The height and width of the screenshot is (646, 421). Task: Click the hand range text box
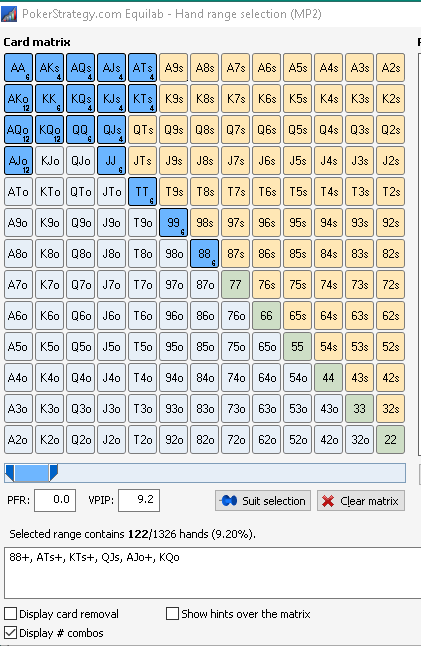(213, 573)
